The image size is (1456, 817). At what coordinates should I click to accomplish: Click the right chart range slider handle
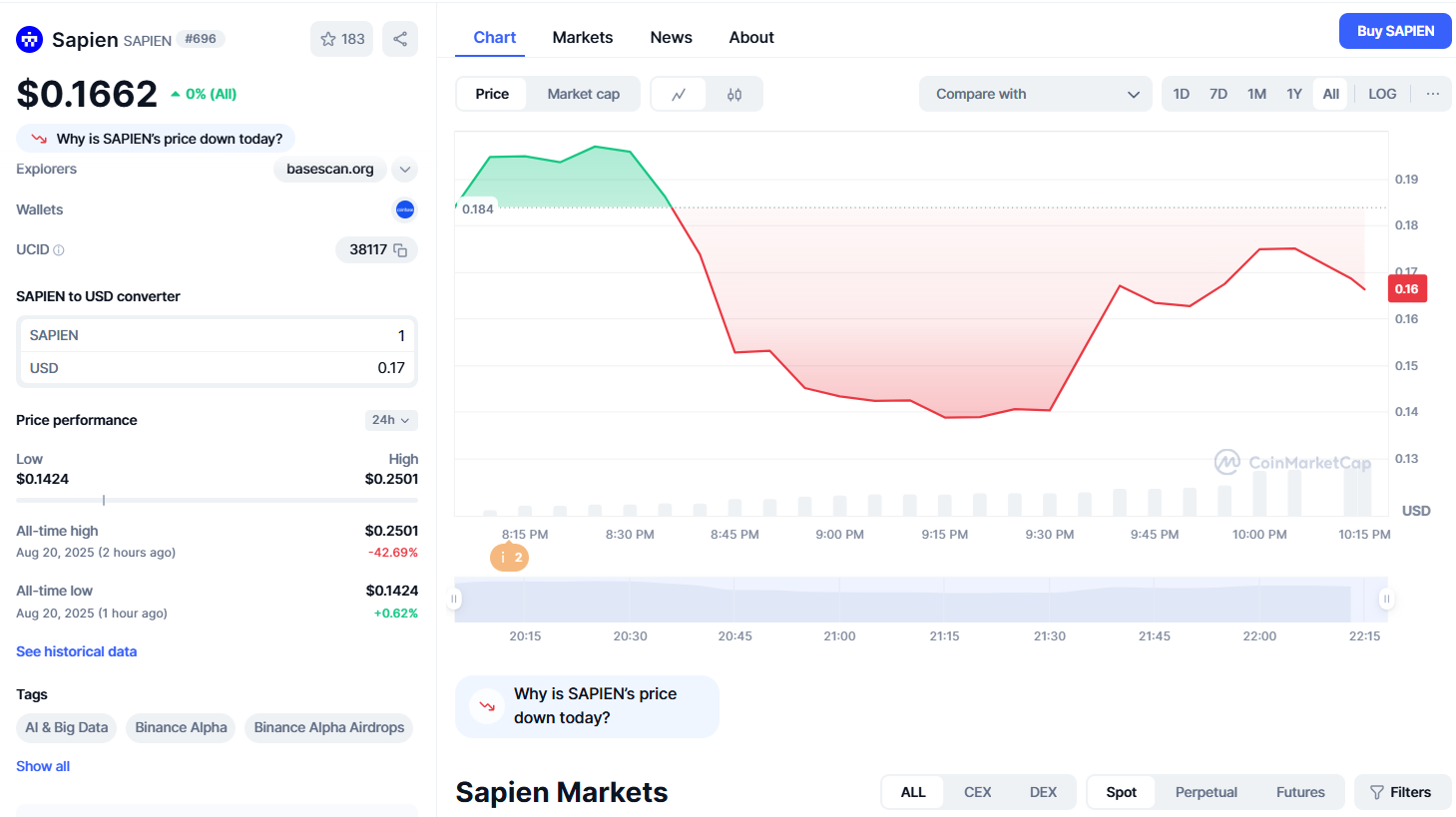pos(1386,599)
